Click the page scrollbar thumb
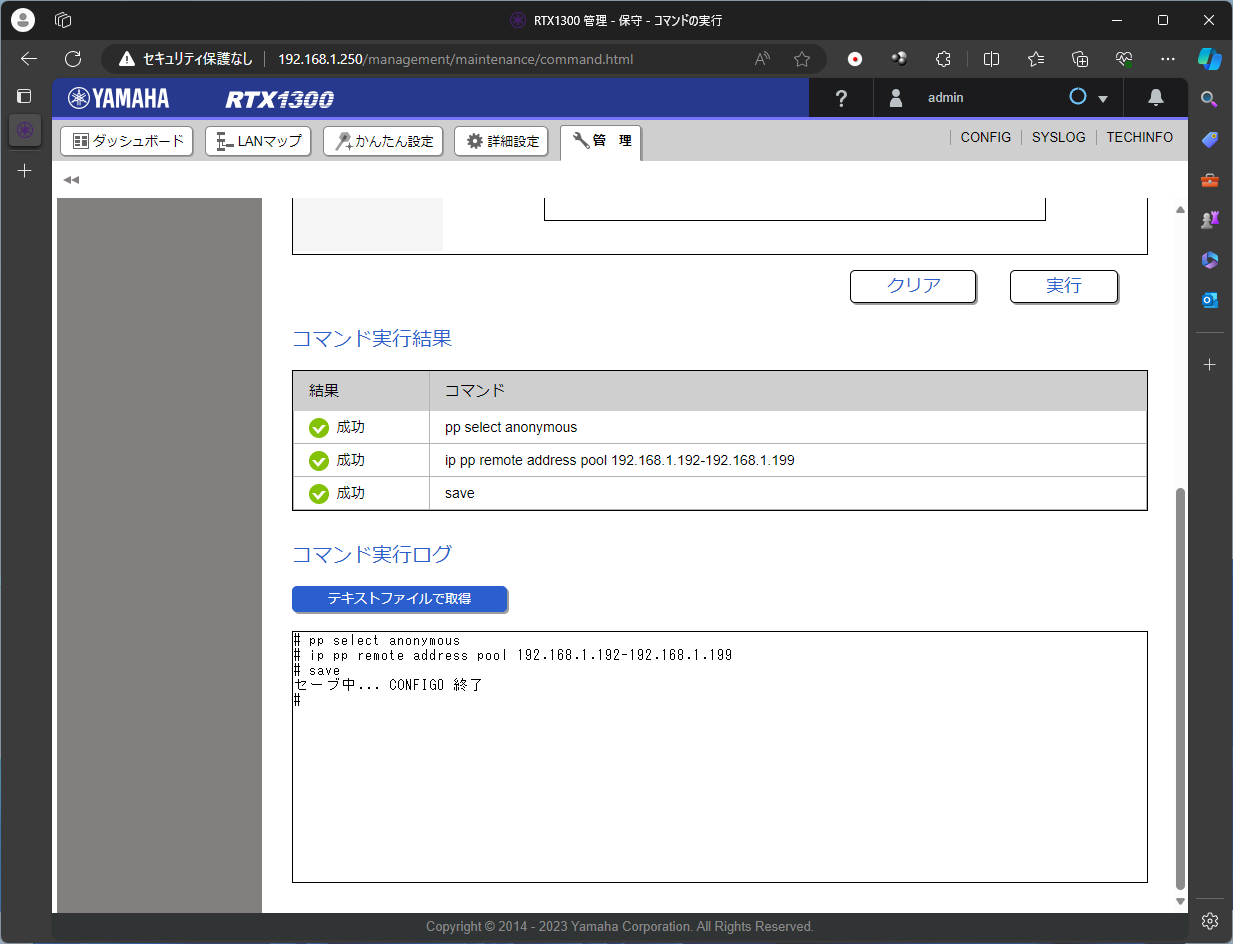 coord(1180,689)
